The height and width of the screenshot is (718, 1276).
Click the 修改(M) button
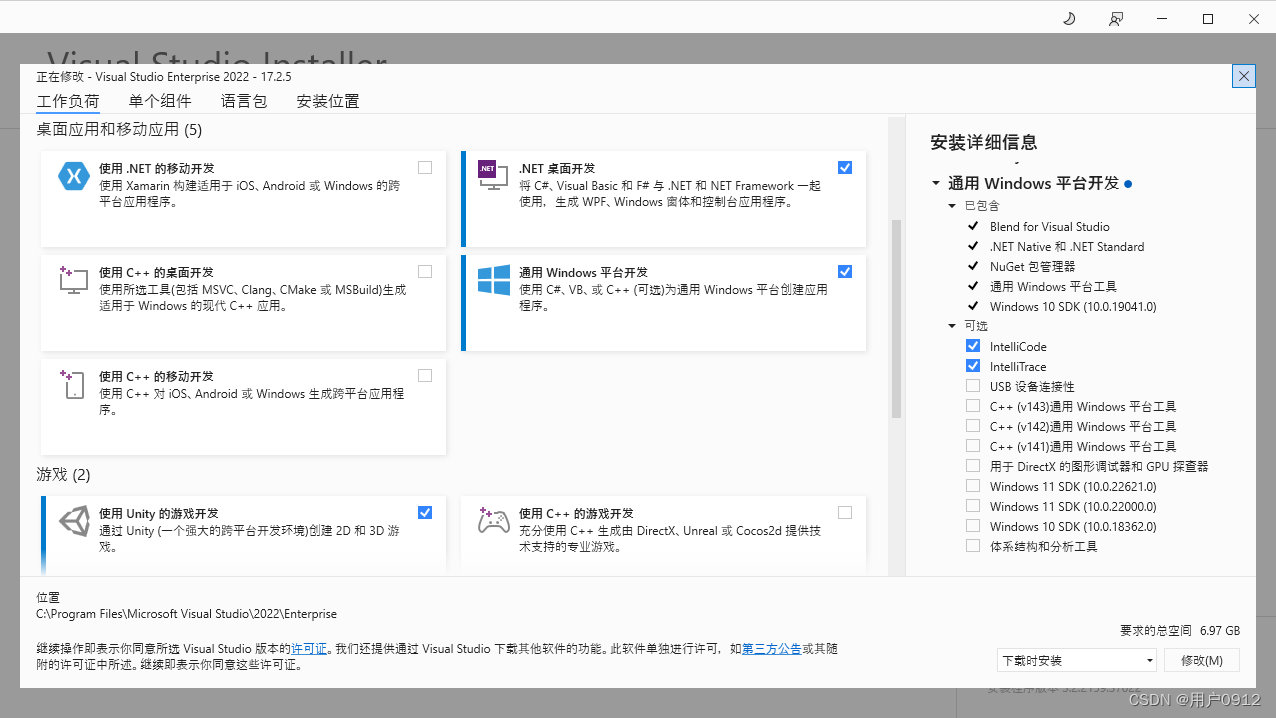pos(1202,660)
